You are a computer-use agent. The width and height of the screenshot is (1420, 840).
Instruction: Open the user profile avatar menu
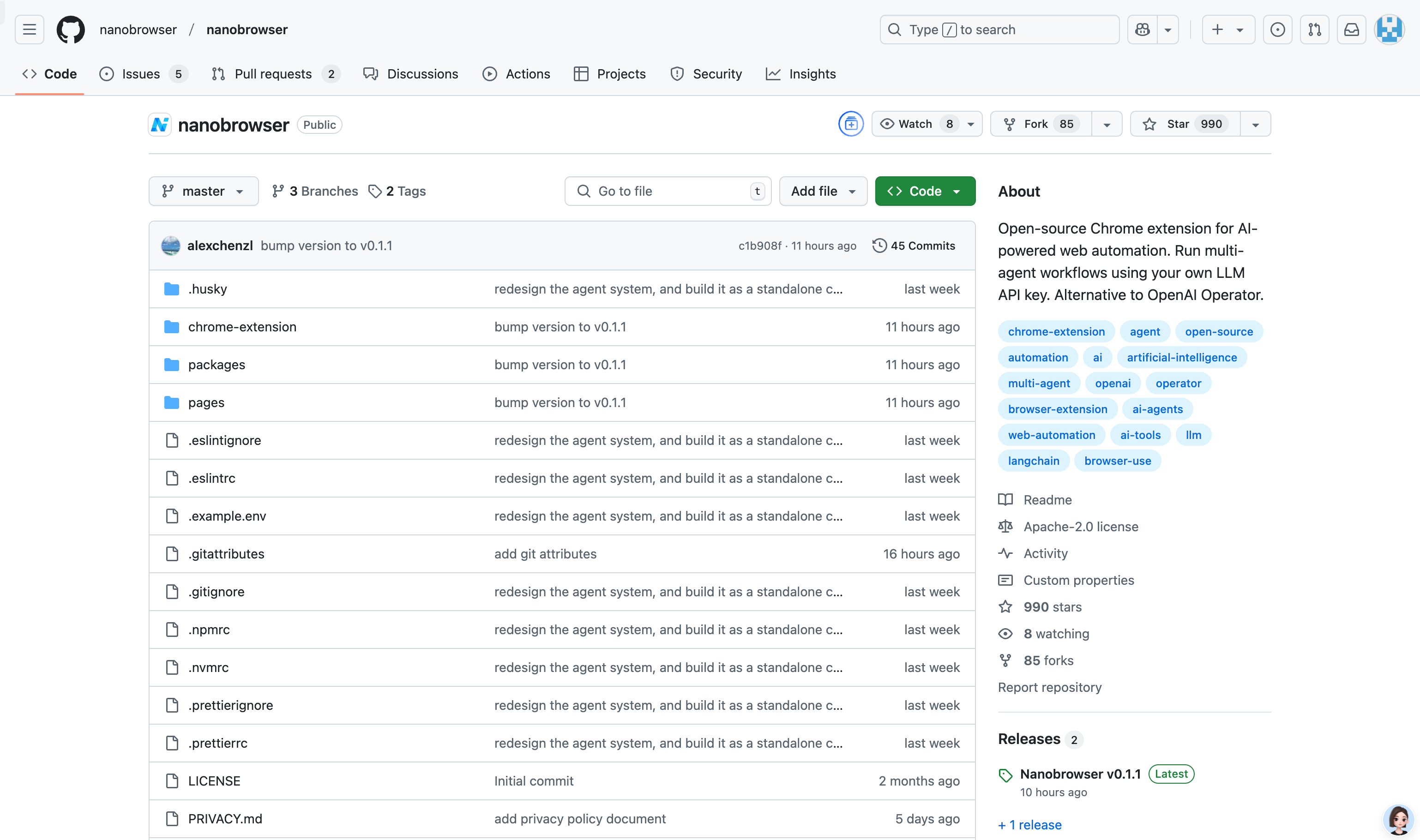(x=1390, y=30)
